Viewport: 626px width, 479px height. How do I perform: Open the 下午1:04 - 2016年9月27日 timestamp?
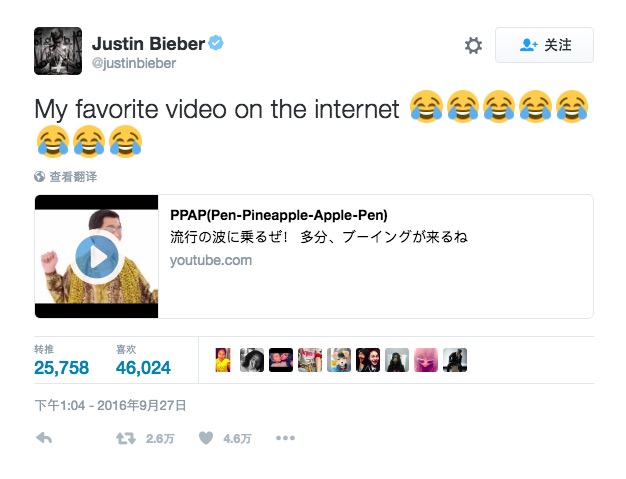110,406
